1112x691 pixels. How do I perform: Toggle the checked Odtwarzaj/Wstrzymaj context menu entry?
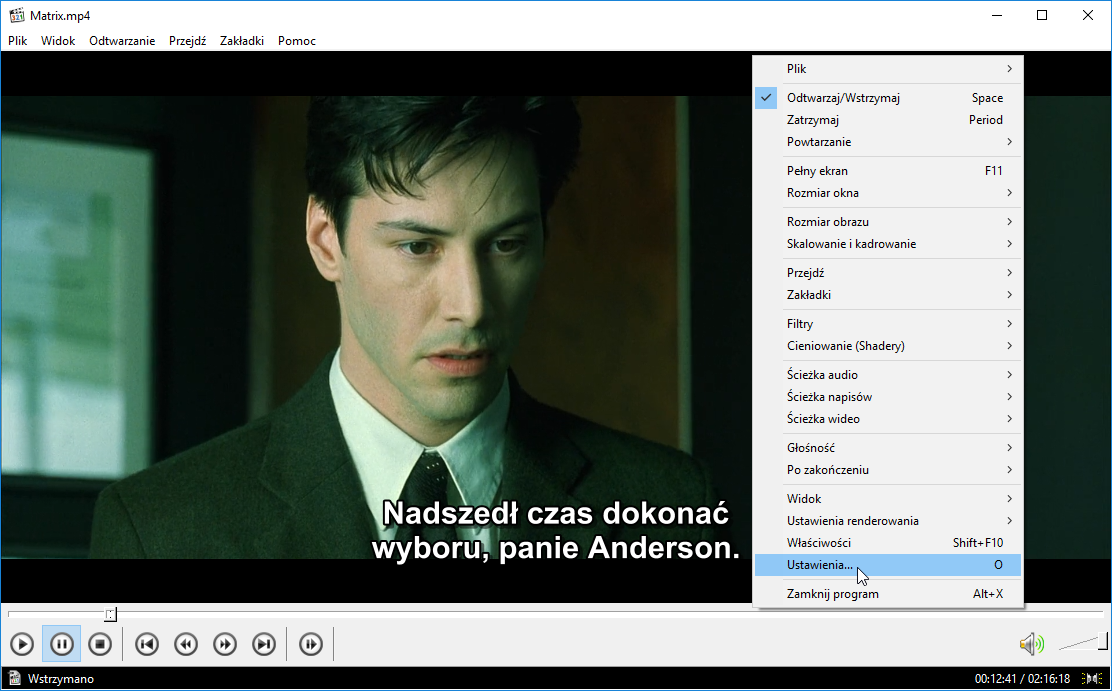[887, 98]
